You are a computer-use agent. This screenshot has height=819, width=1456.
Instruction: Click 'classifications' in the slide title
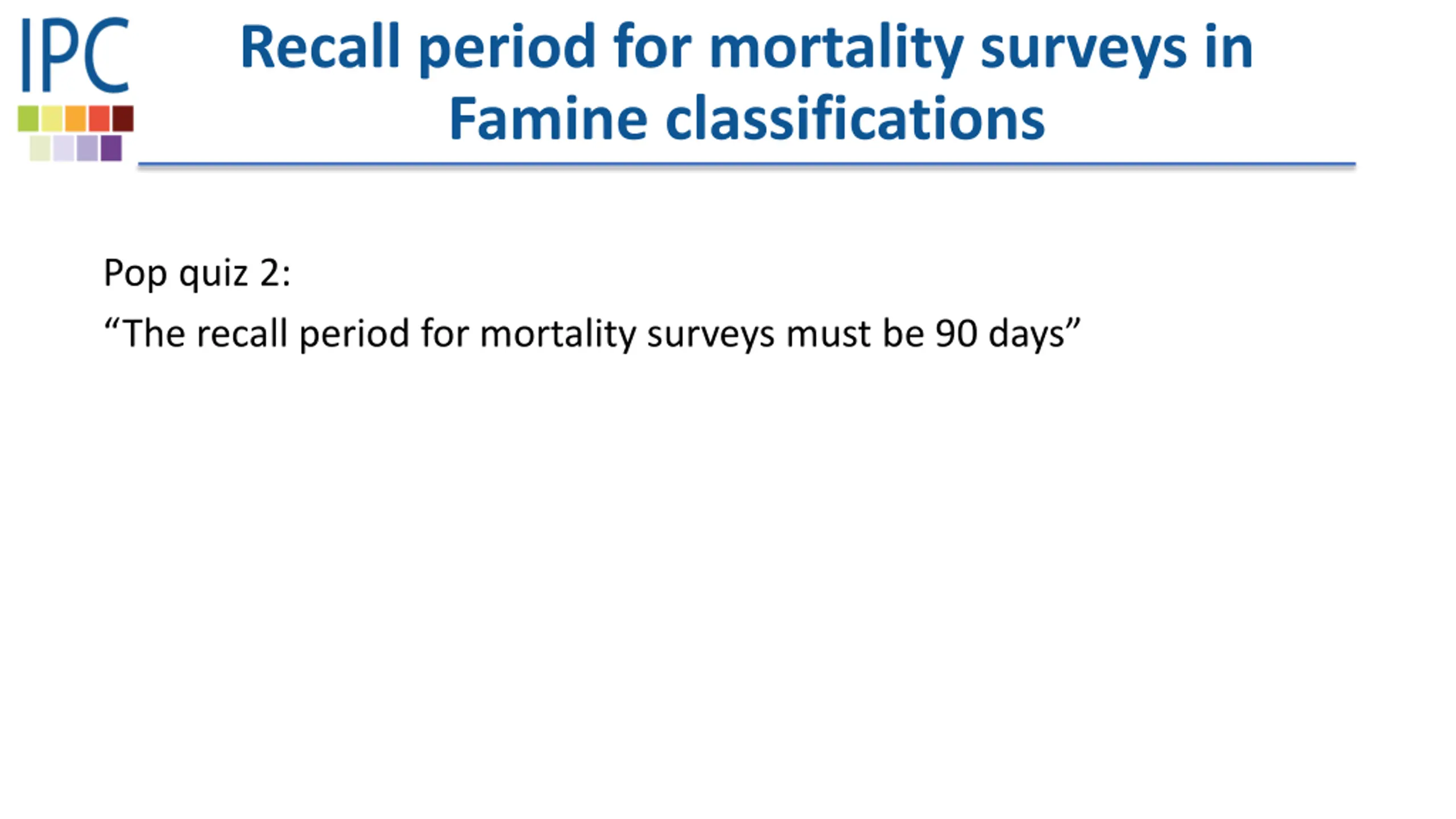(x=855, y=119)
